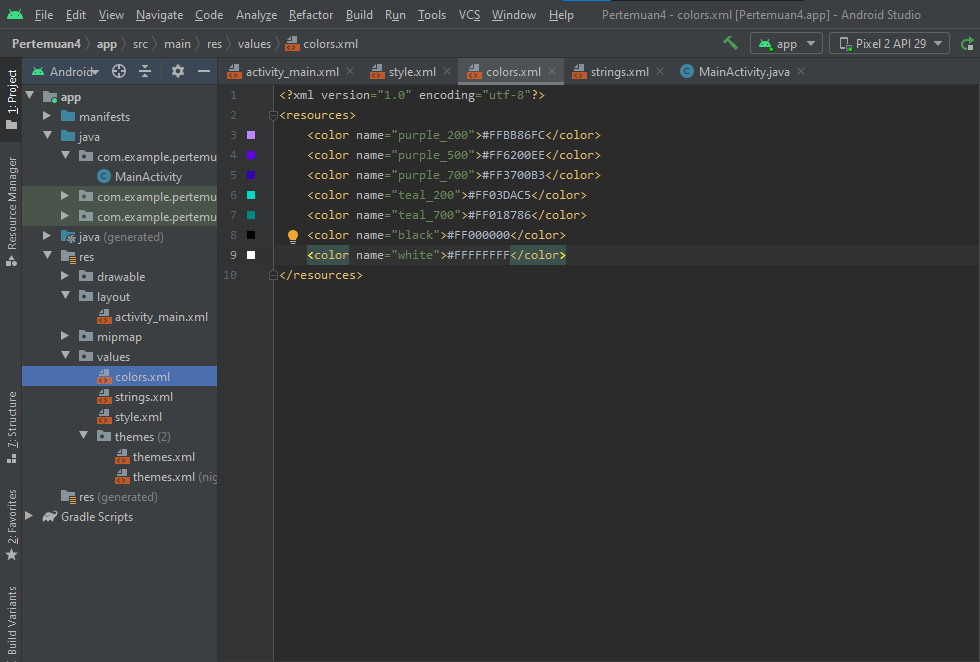The height and width of the screenshot is (662, 980).
Task: Expand the java (generated) folder
Action: coord(47,236)
